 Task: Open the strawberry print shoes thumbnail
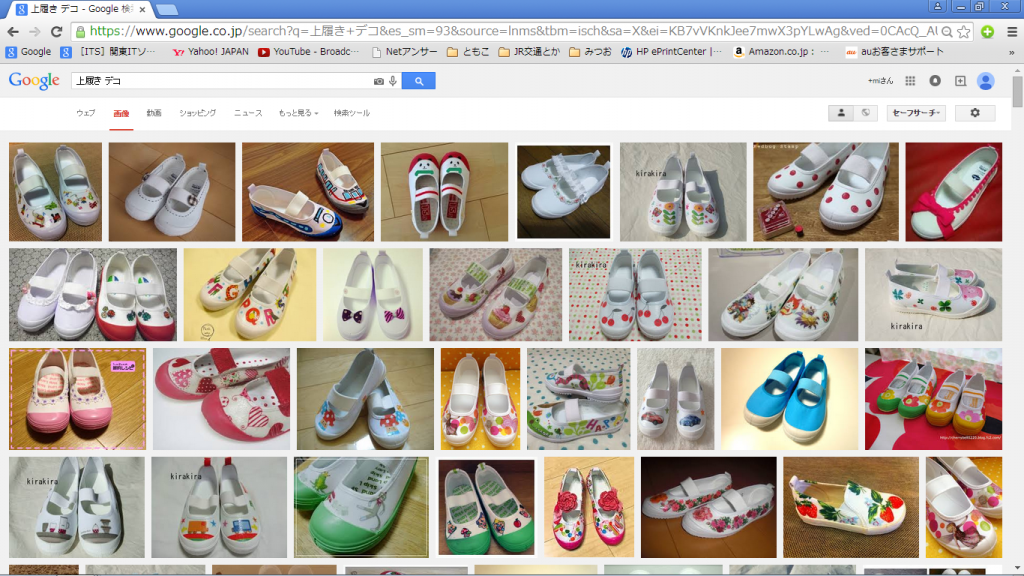[851, 507]
